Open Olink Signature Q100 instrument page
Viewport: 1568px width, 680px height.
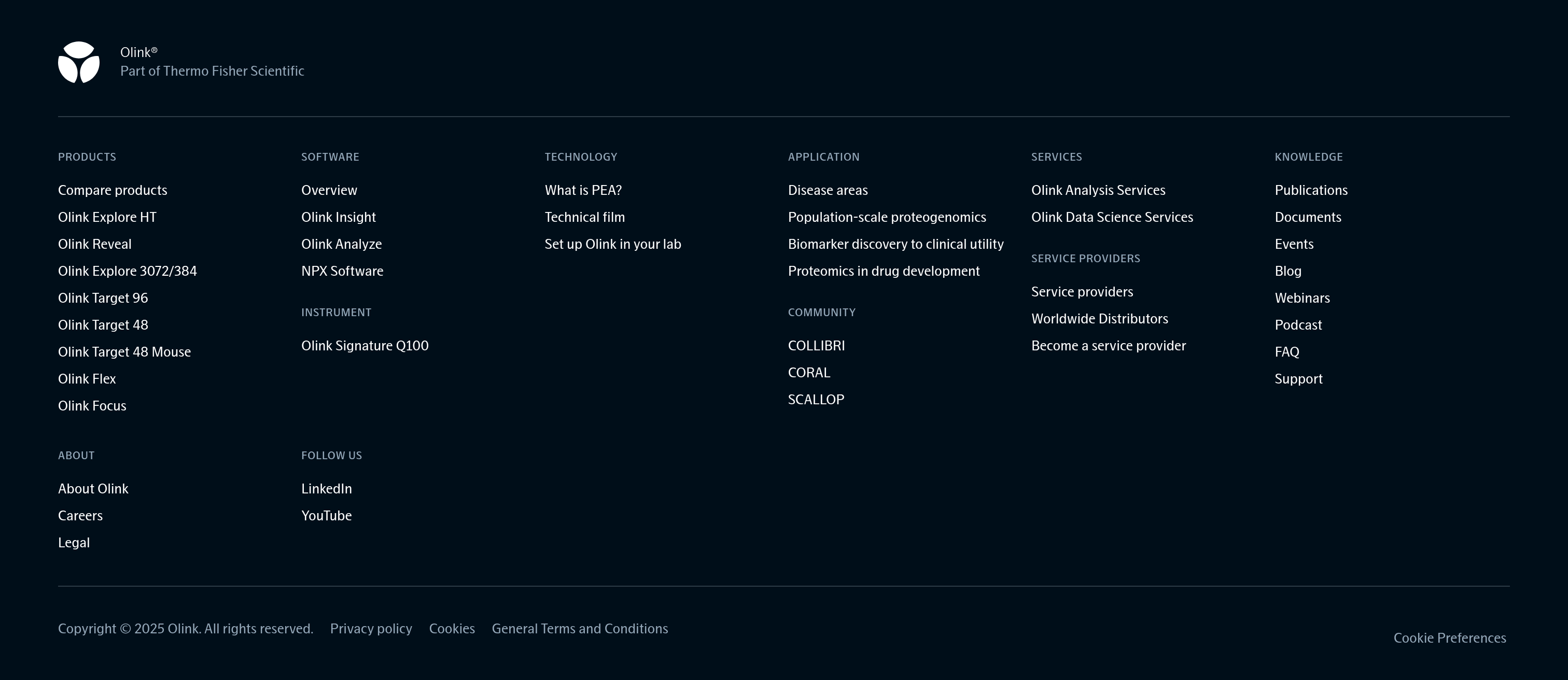[x=365, y=346]
